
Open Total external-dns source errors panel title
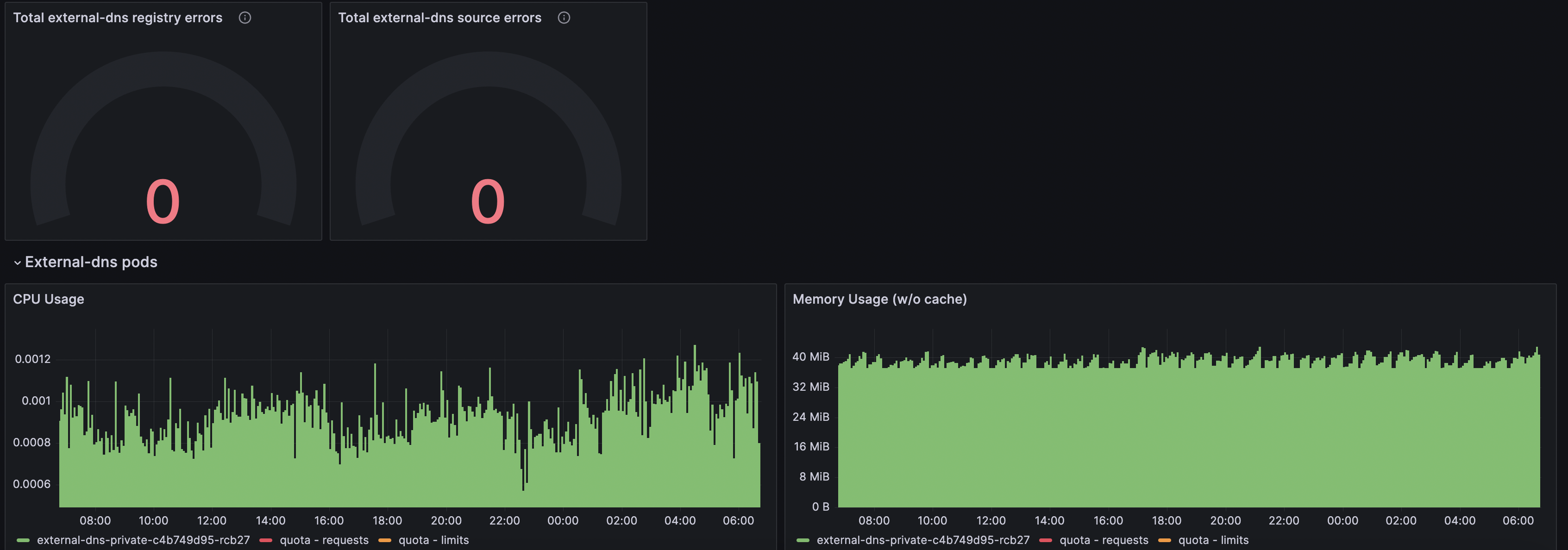point(439,18)
